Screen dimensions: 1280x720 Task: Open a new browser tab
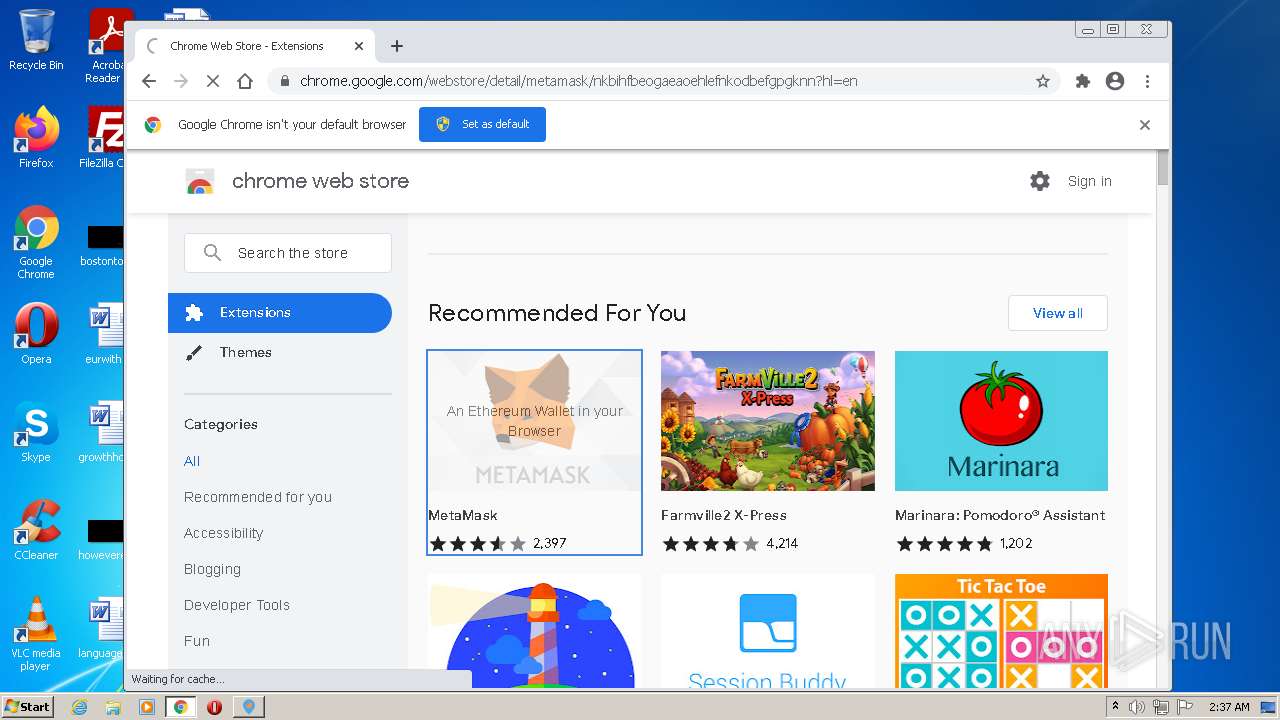coord(397,46)
